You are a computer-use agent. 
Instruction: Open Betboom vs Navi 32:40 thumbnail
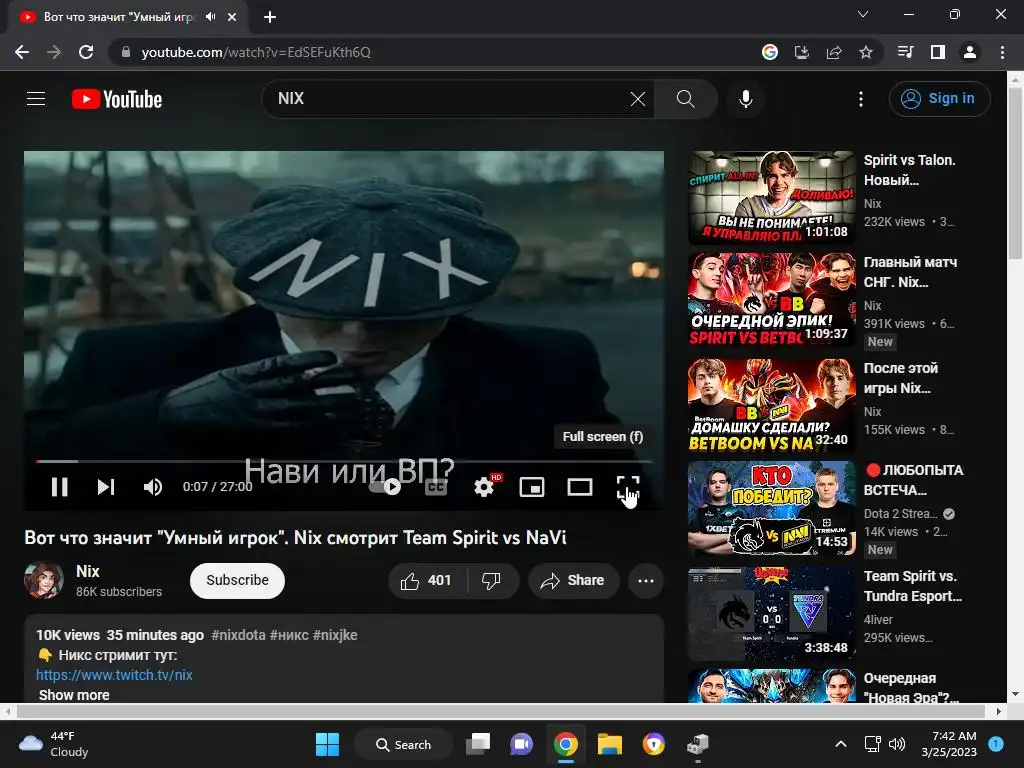click(772, 406)
